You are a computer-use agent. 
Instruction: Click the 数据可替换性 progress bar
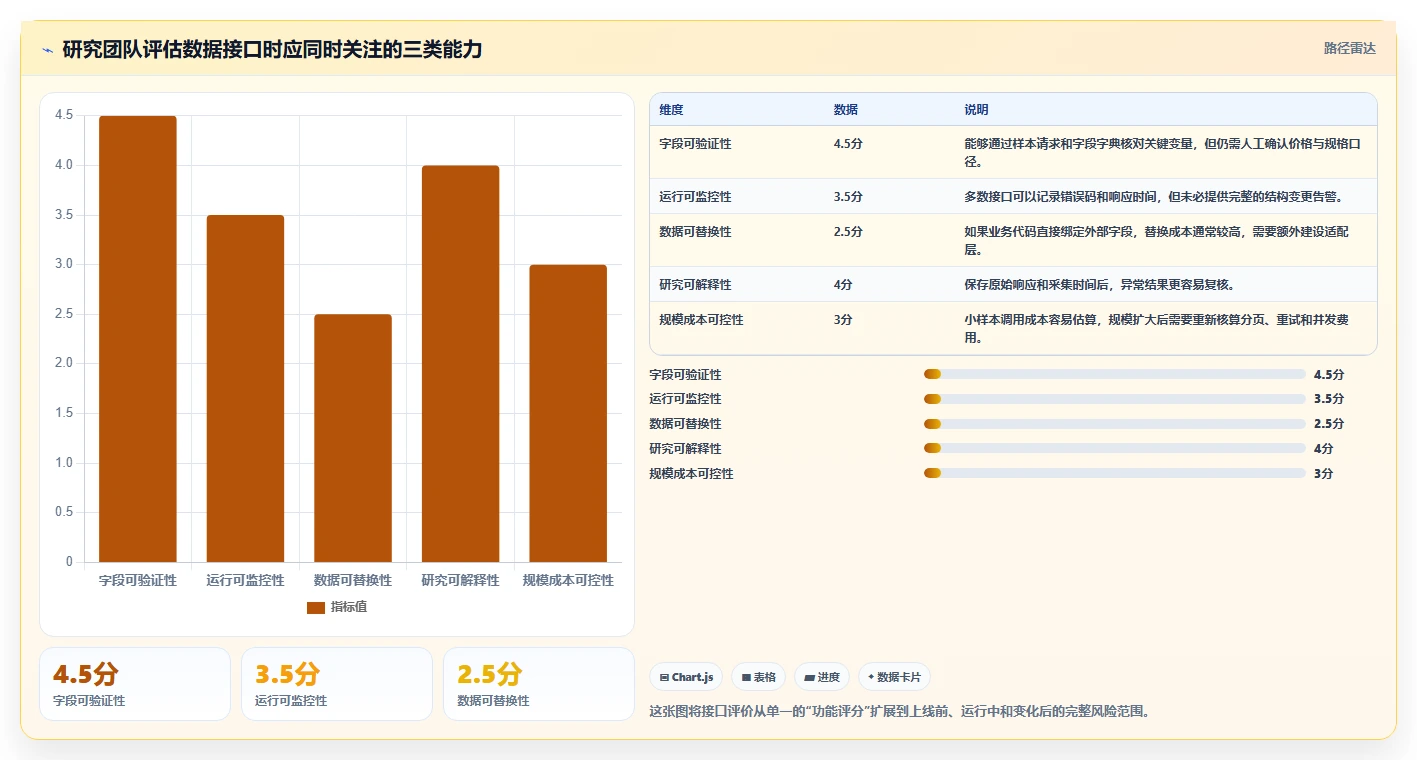1115,424
